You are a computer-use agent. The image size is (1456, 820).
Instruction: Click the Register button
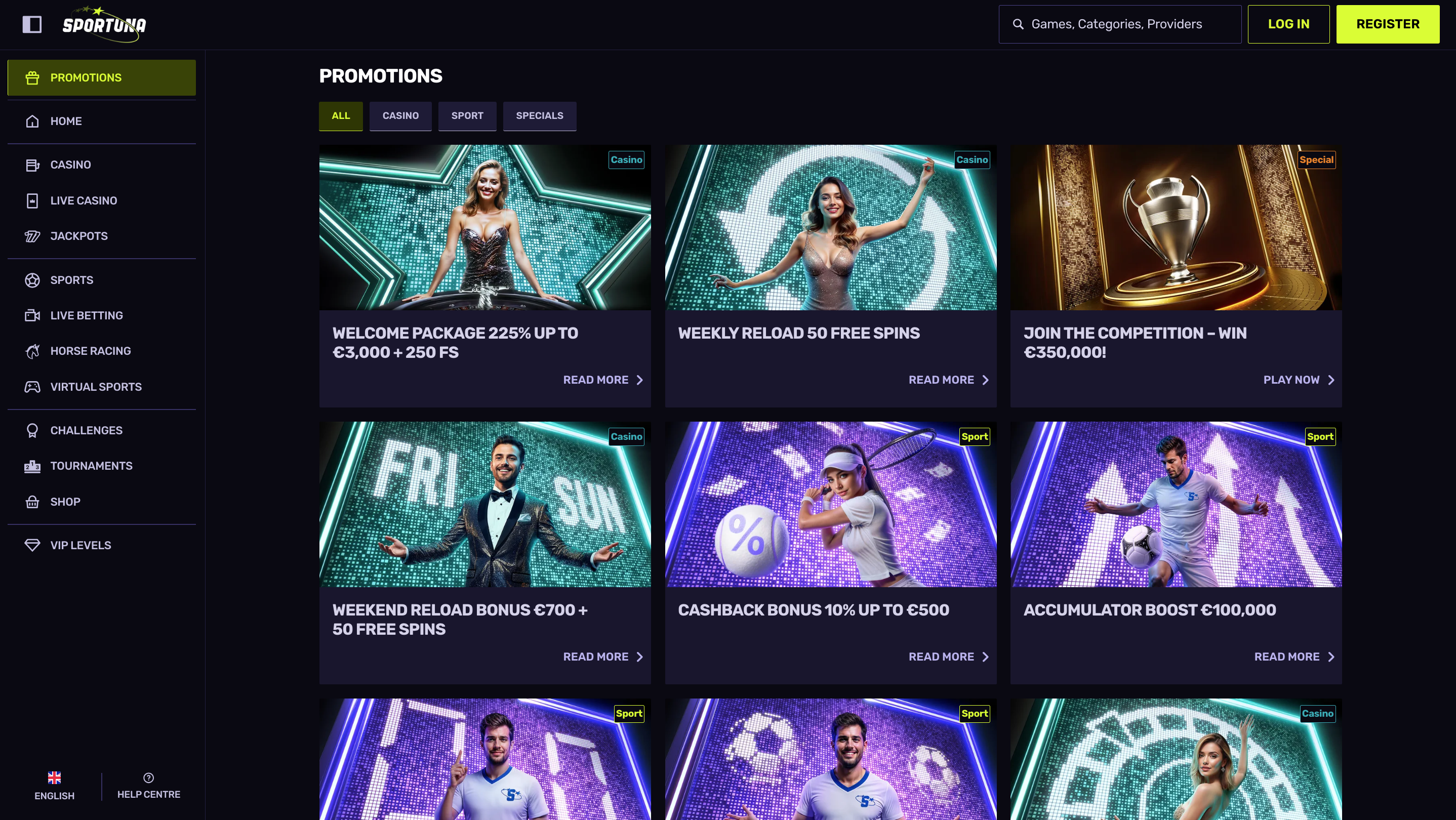click(1388, 24)
